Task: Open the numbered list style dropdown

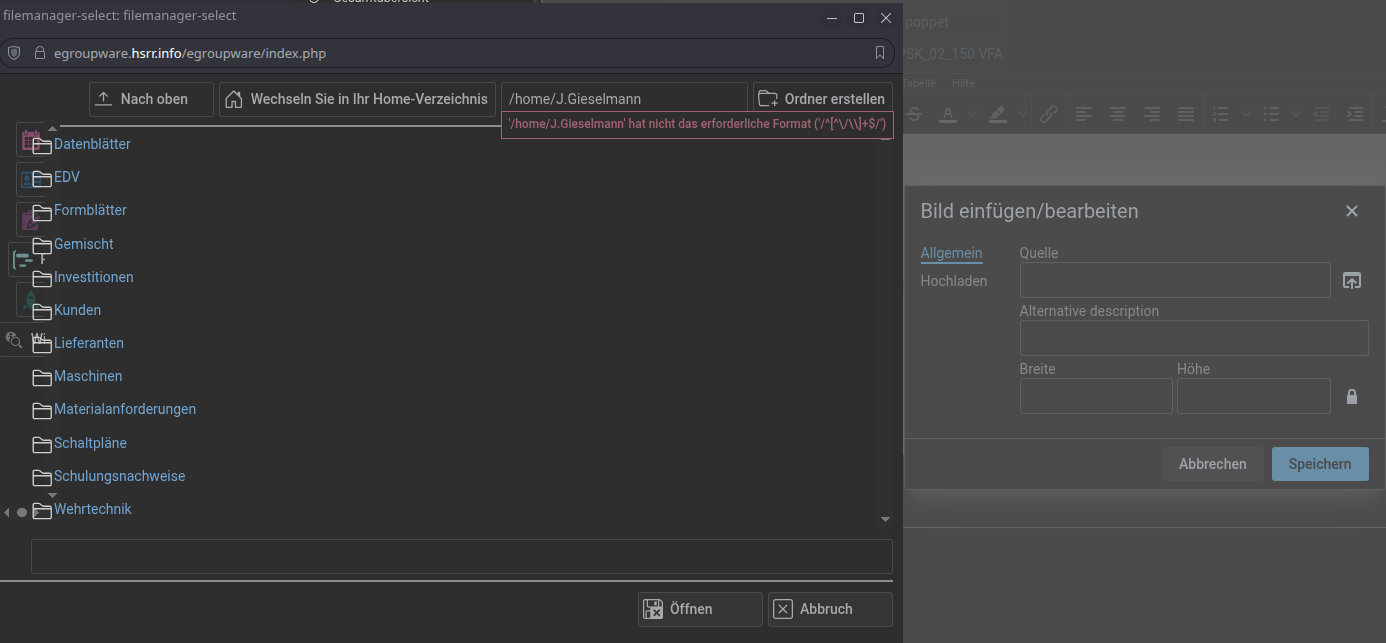Action: coord(1245,115)
